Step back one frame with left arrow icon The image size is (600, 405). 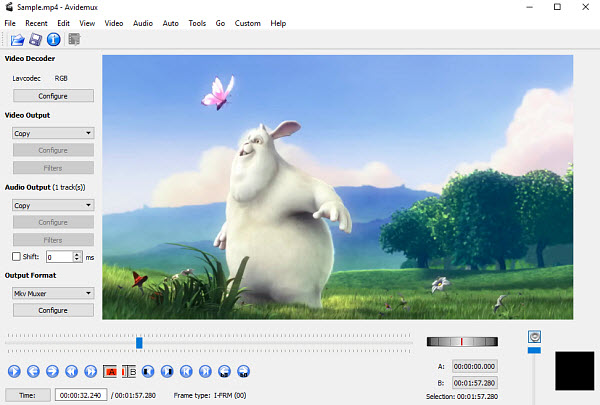[x=33, y=371]
